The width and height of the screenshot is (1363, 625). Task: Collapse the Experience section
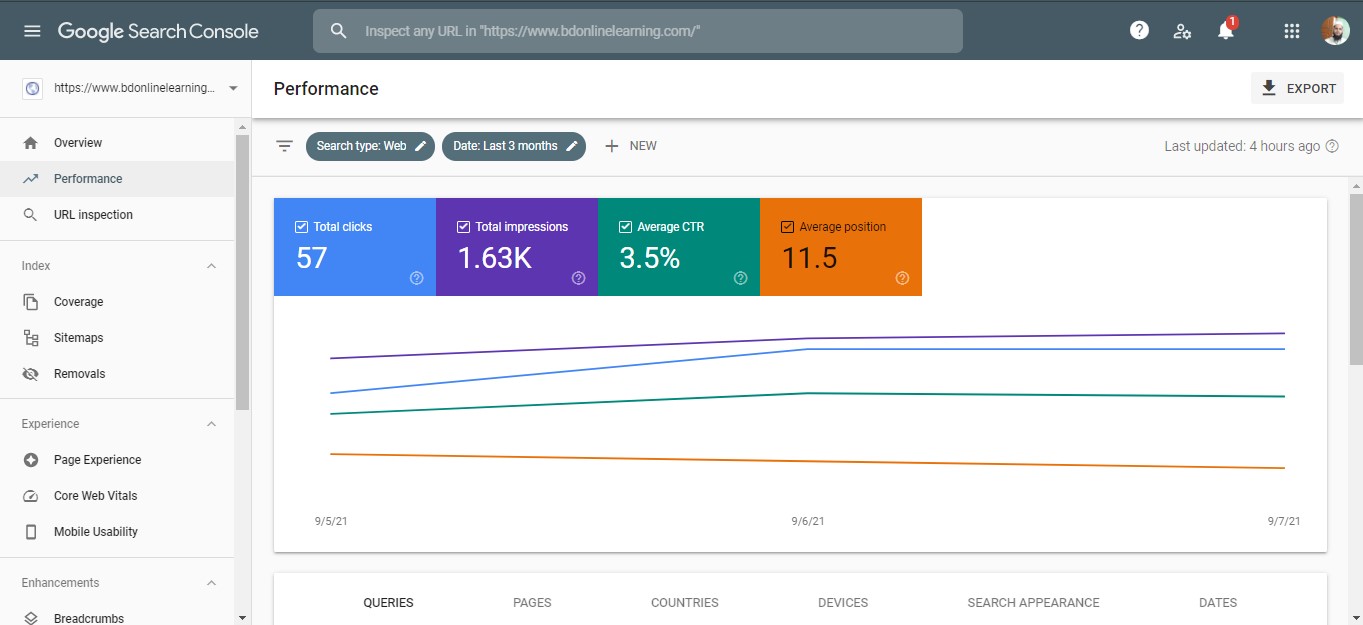[x=210, y=423]
